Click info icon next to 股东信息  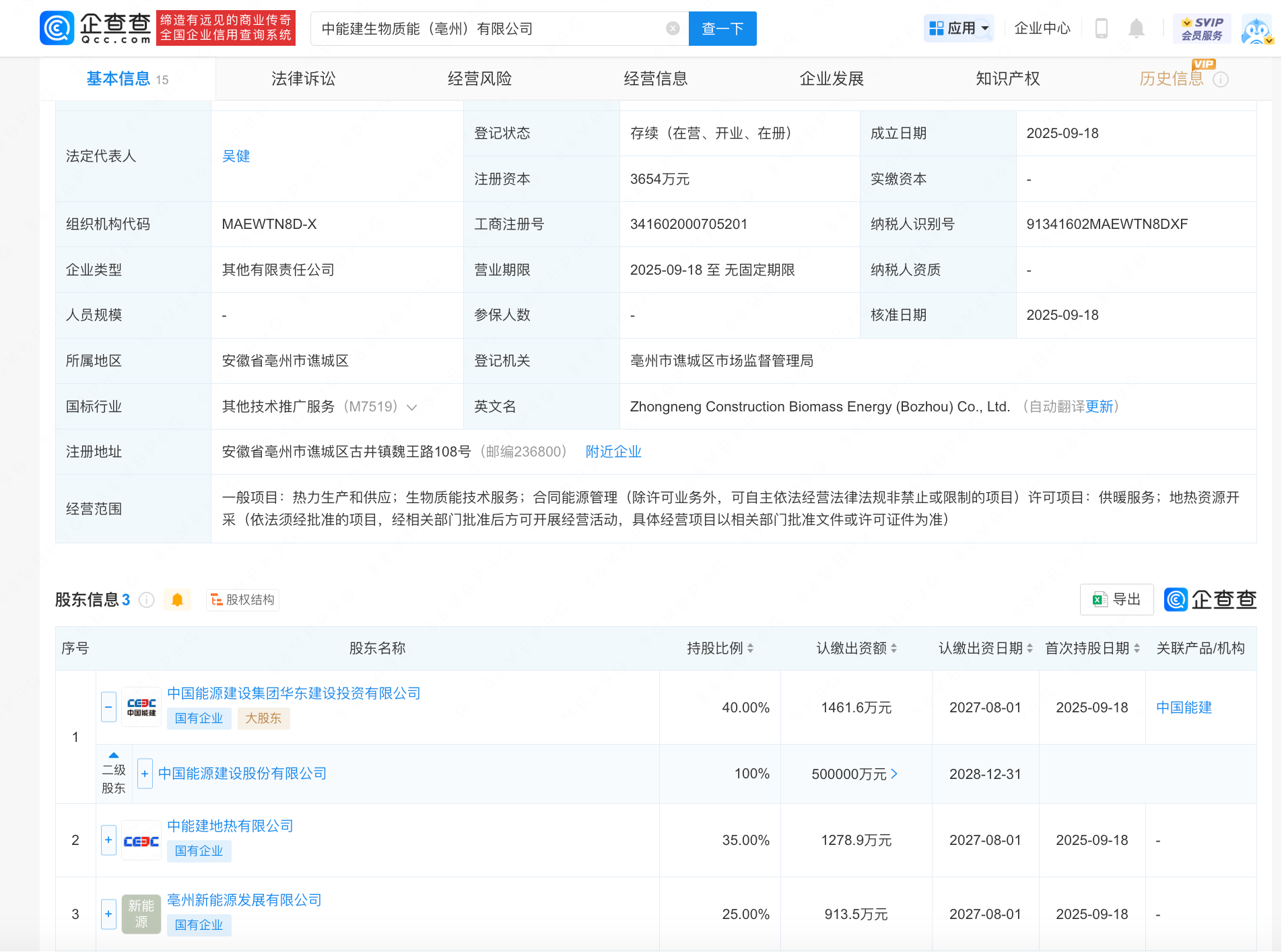click(147, 600)
